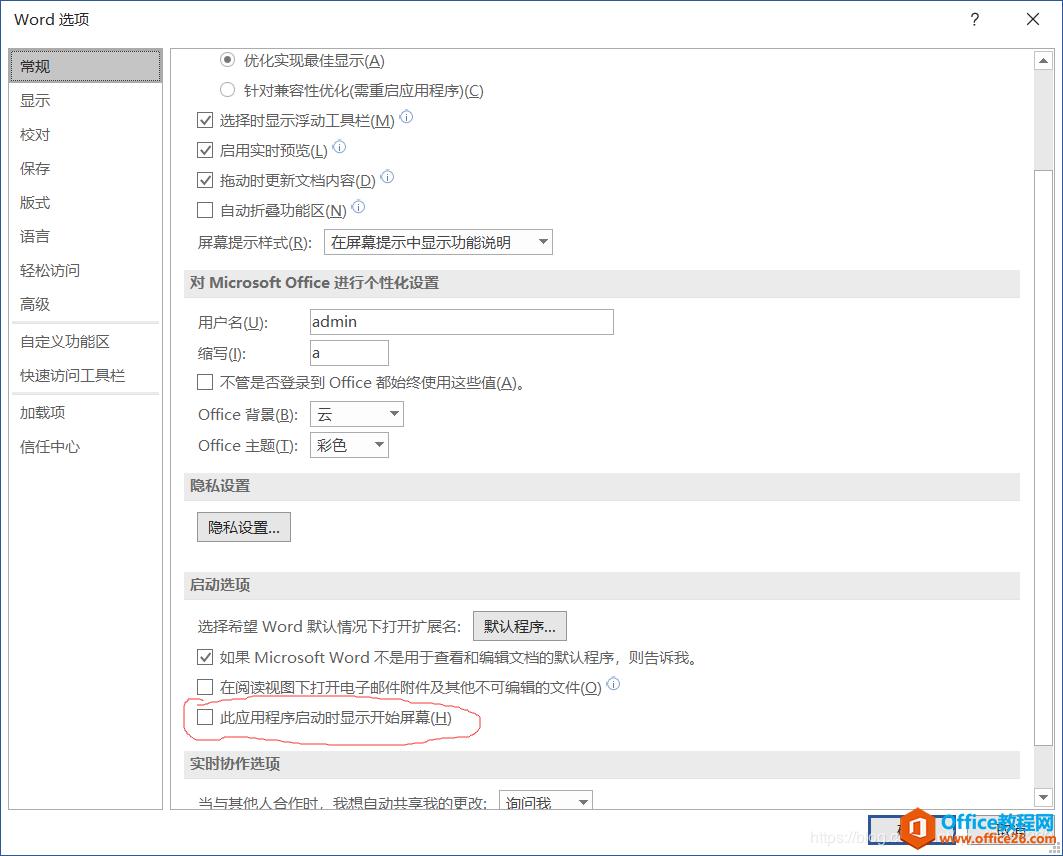Viewport: 1063px width, 856px height.
Task: Click the 隐私设置 button
Action: 243,526
